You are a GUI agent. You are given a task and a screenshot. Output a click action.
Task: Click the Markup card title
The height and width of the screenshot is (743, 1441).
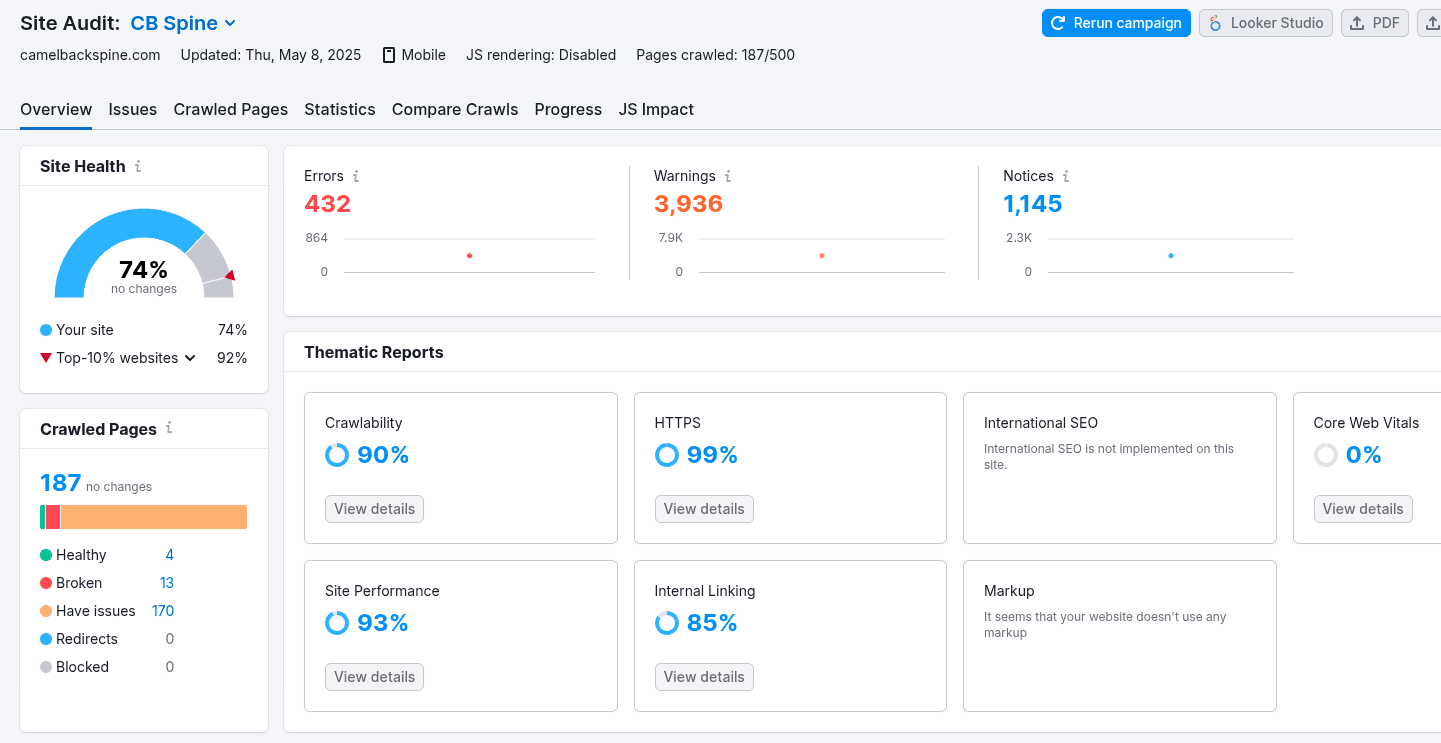(x=1009, y=591)
